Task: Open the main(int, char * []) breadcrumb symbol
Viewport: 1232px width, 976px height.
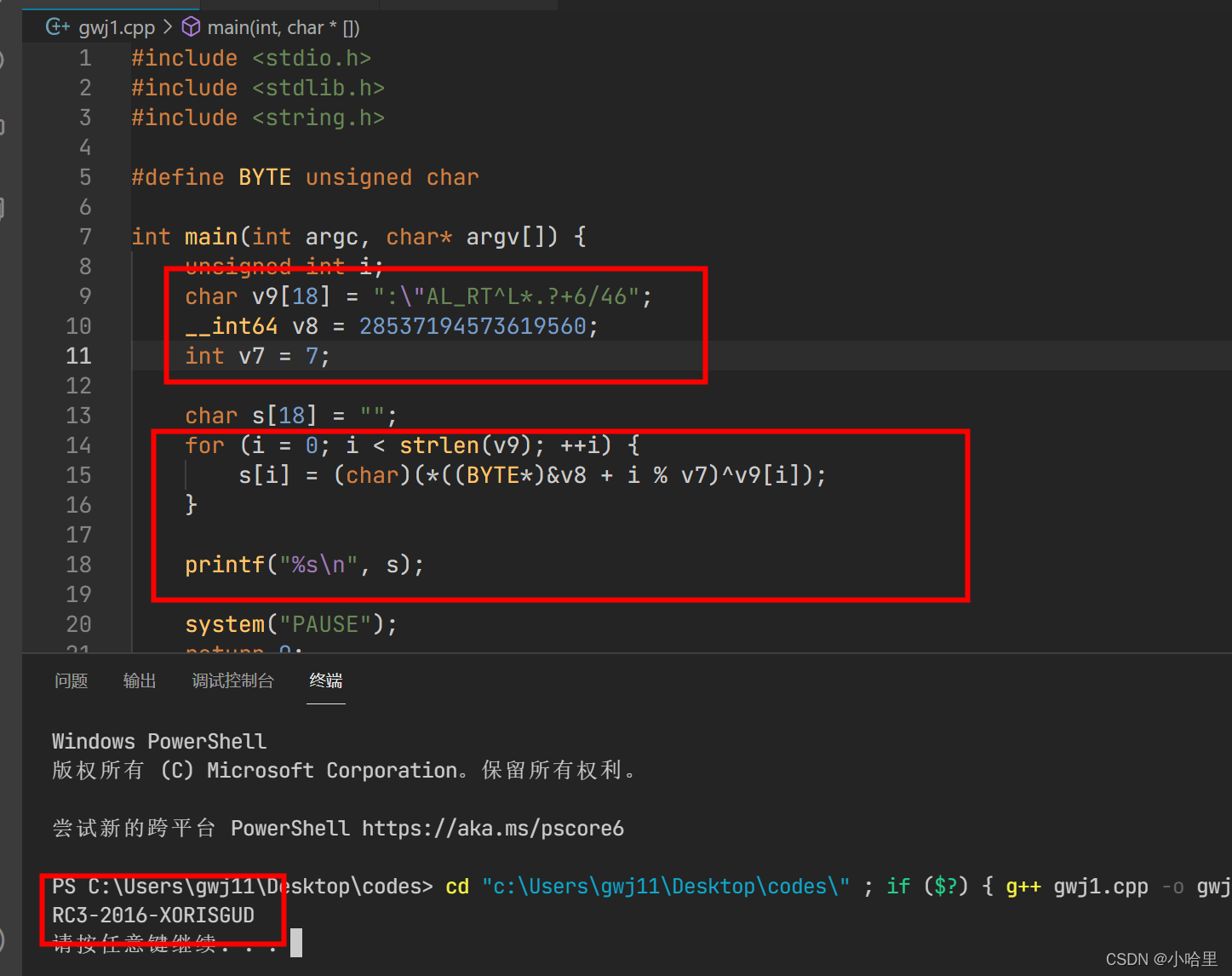Action: pos(284,28)
